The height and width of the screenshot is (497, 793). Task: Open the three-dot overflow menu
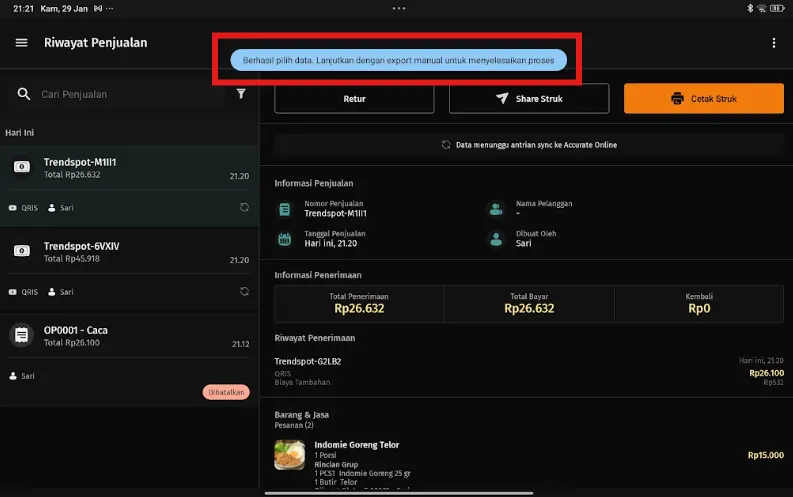[773, 43]
